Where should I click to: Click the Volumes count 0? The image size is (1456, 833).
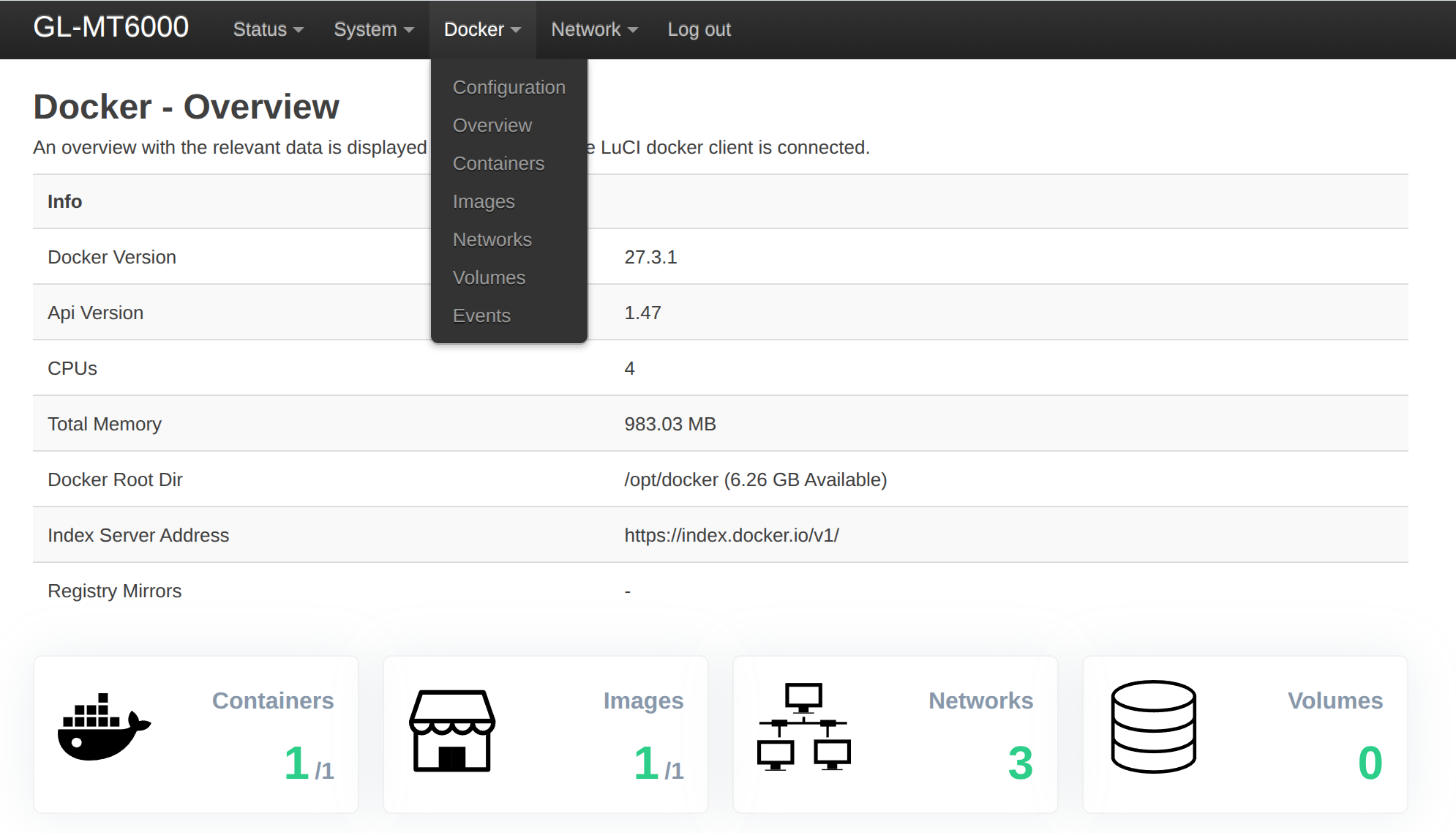pyautogui.click(x=1370, y=763)
